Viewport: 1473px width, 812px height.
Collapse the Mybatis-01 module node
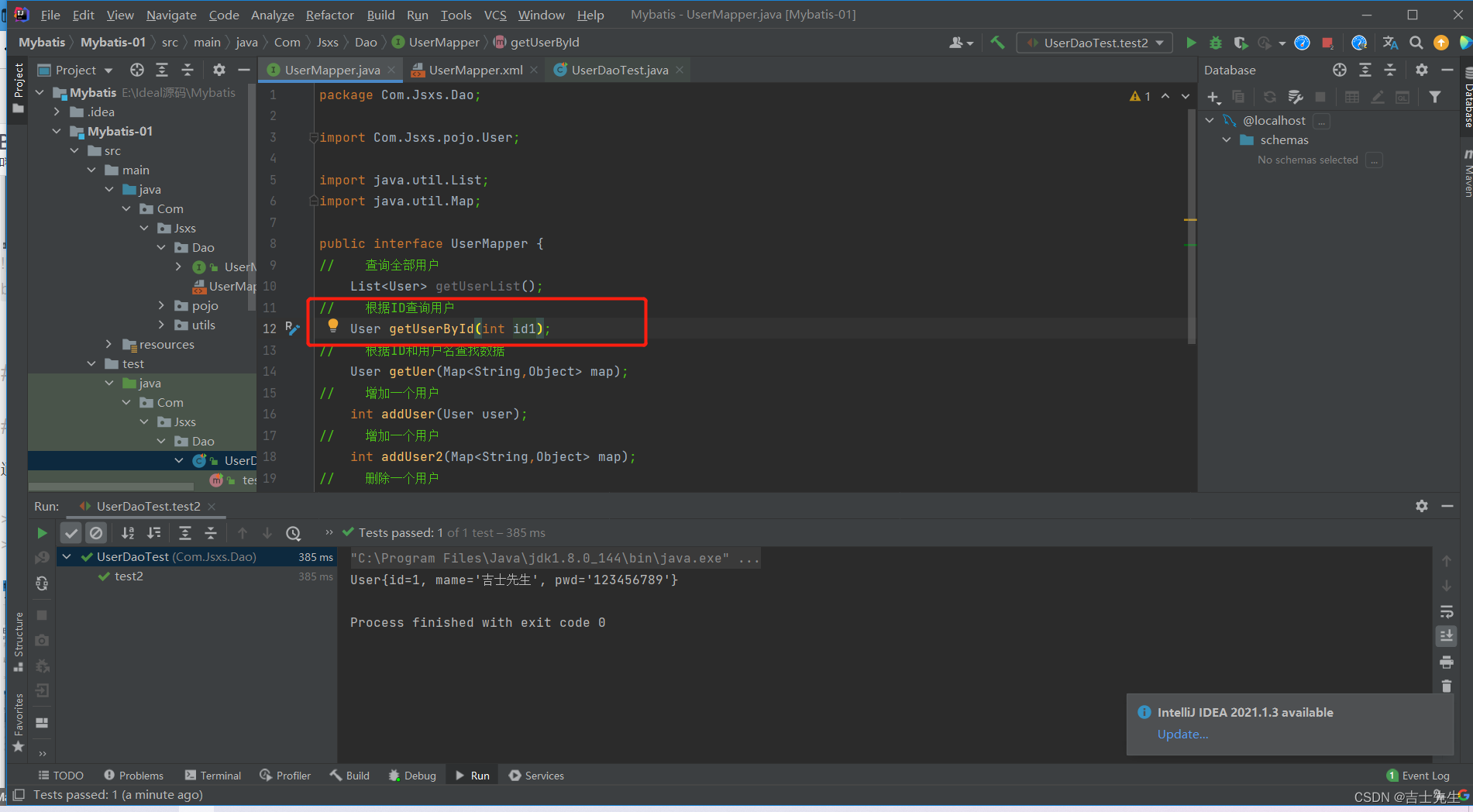(57, 132)
